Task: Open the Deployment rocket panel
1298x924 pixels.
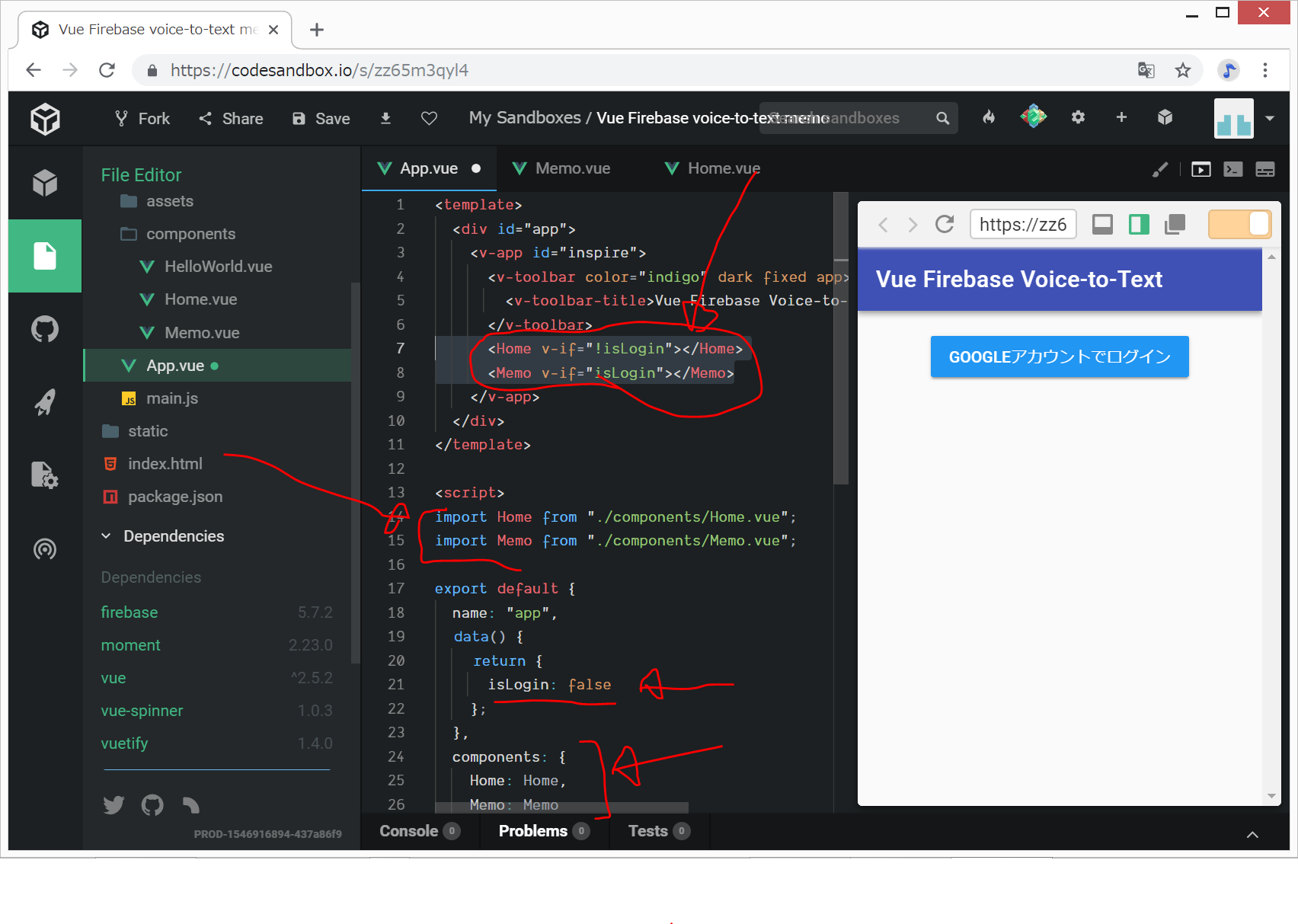Action: [45, 402]
